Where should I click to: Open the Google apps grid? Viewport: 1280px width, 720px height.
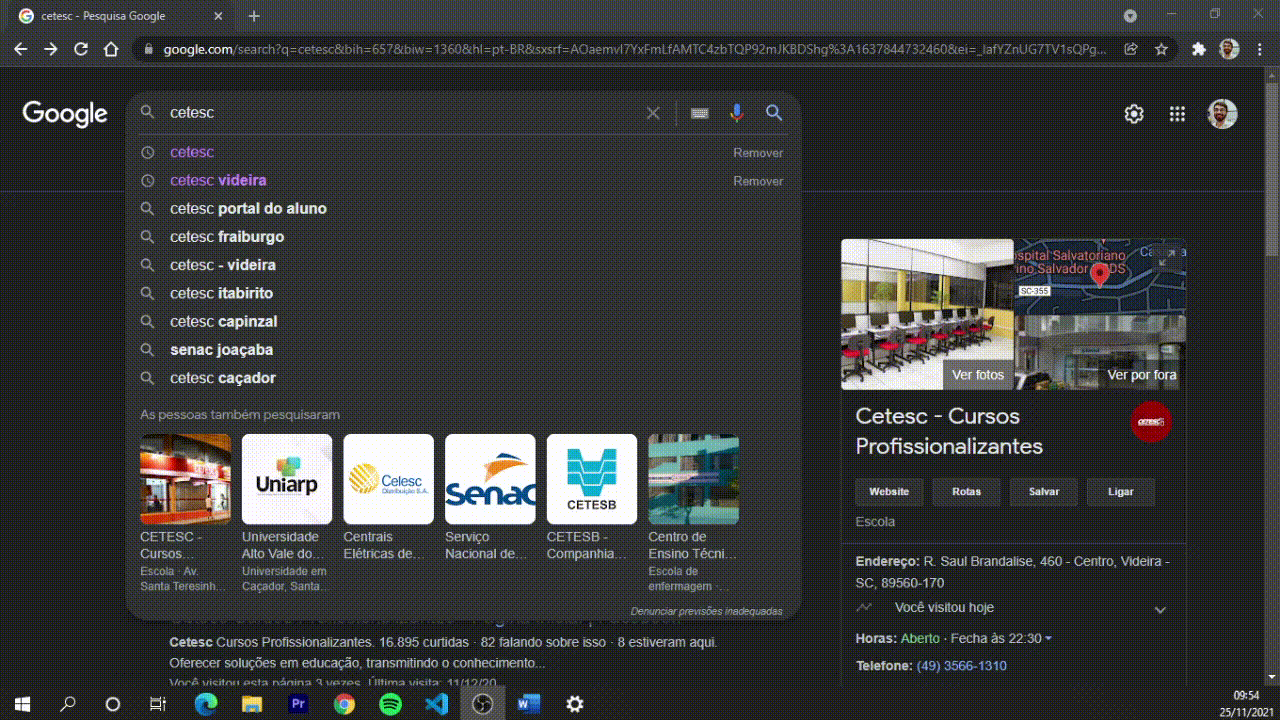(x=1177, y=114)
